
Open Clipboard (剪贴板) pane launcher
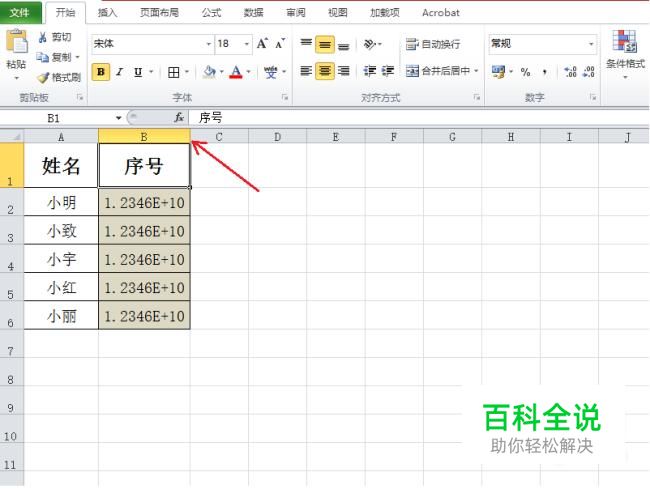(x=80, y=97)
